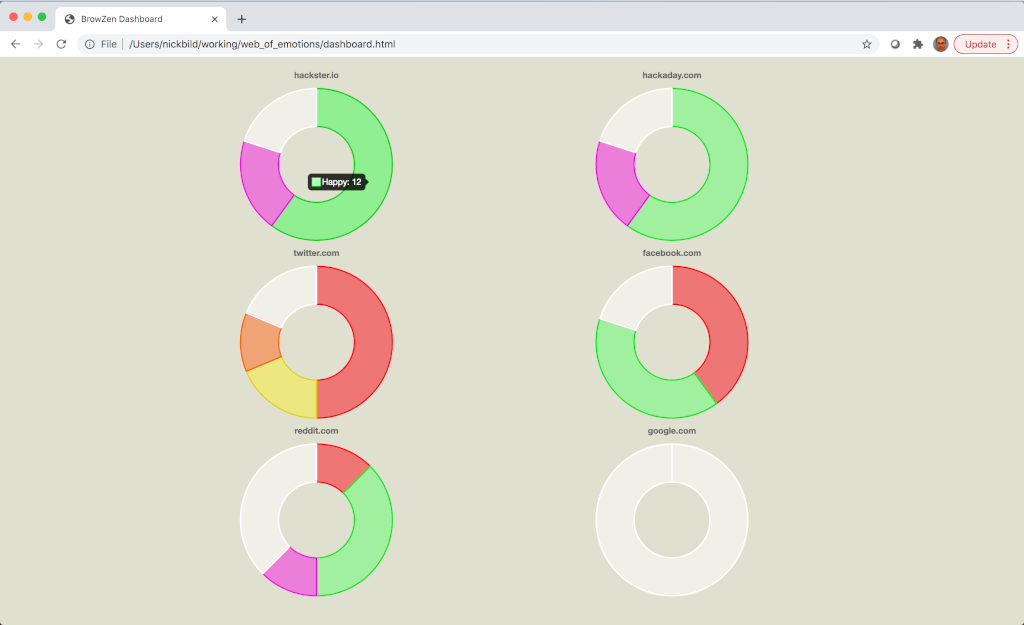Open the site info icon beside File
This screenshot has height=625, width=1024.
[89, 44]
